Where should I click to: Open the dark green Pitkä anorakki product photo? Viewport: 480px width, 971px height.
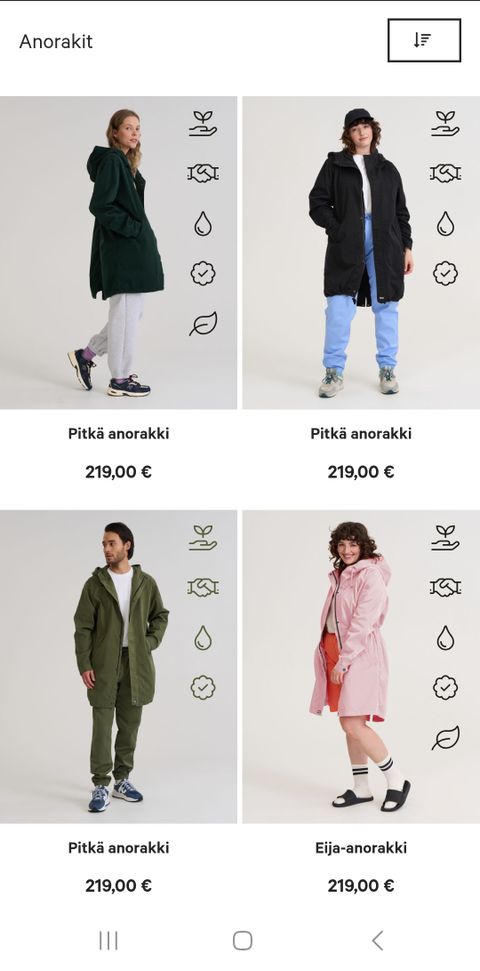[x=118, y=253]
